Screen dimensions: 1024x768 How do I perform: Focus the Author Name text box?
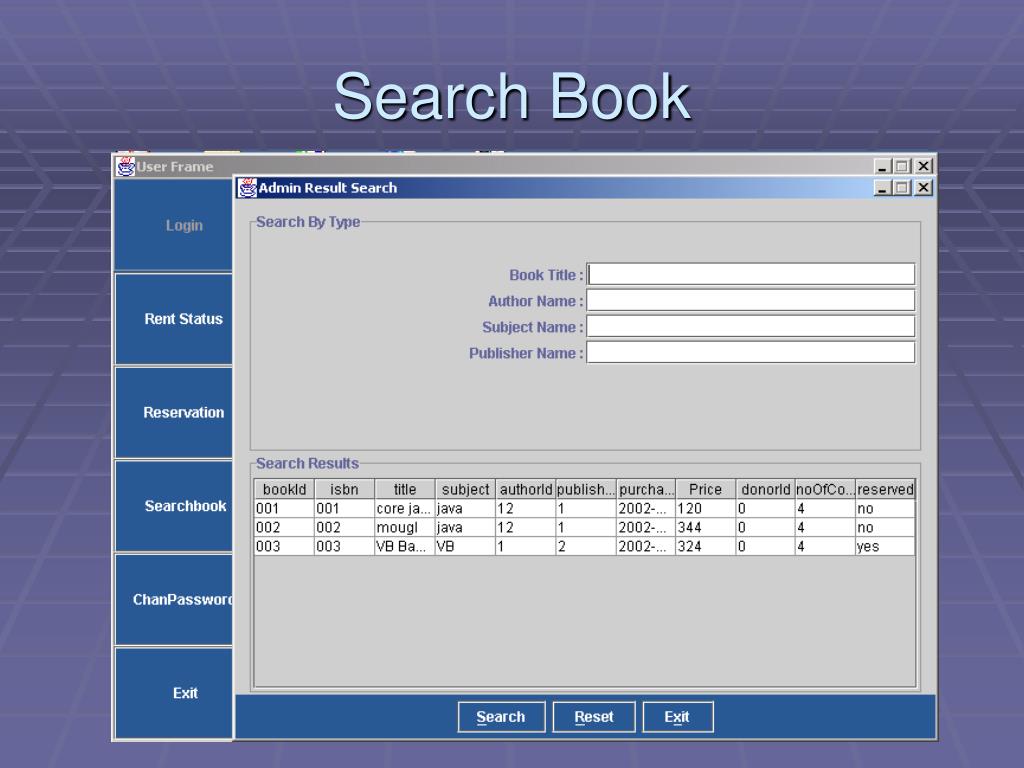750,301
